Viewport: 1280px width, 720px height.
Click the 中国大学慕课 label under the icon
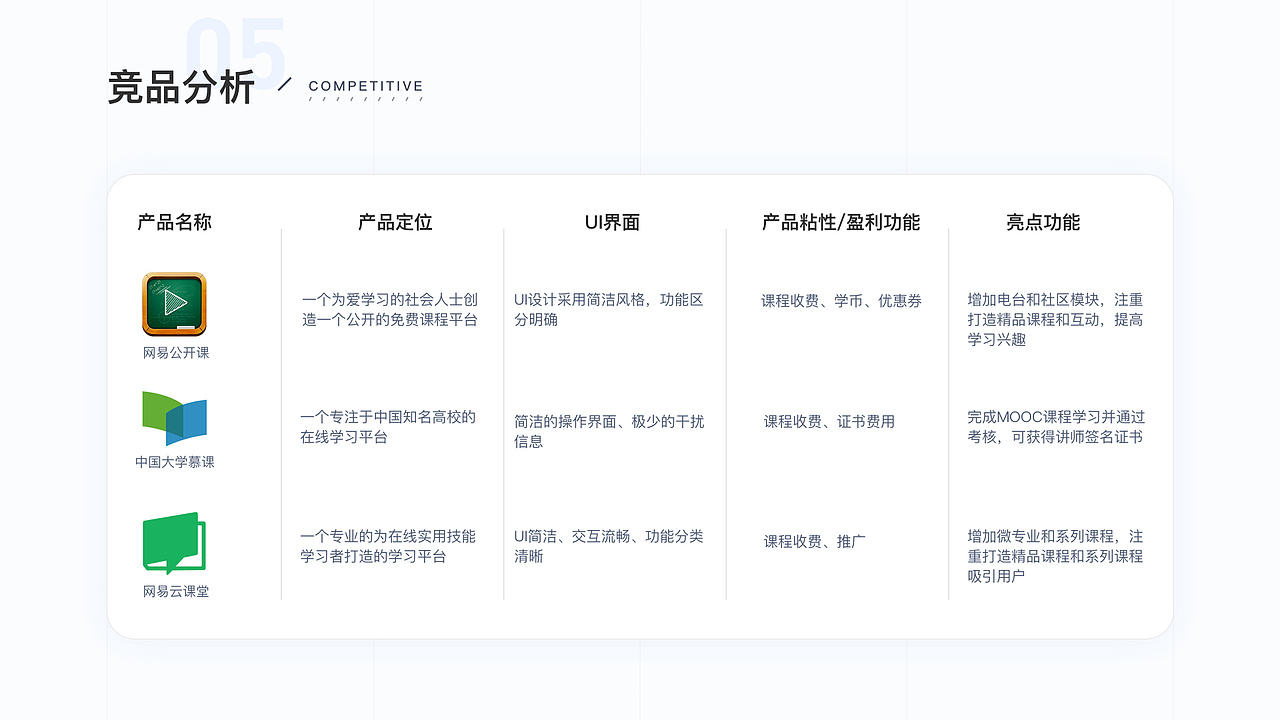(x=175, y=462)
